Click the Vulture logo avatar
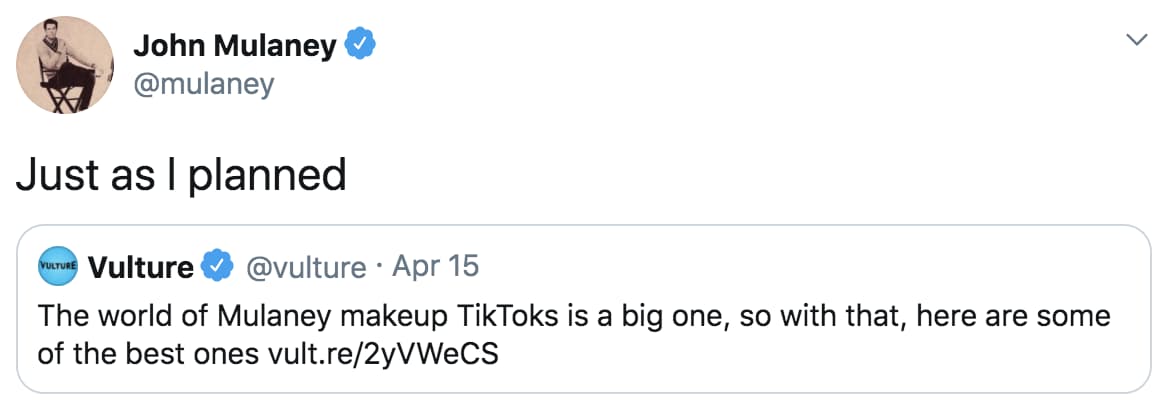 [x=57, y=267]
